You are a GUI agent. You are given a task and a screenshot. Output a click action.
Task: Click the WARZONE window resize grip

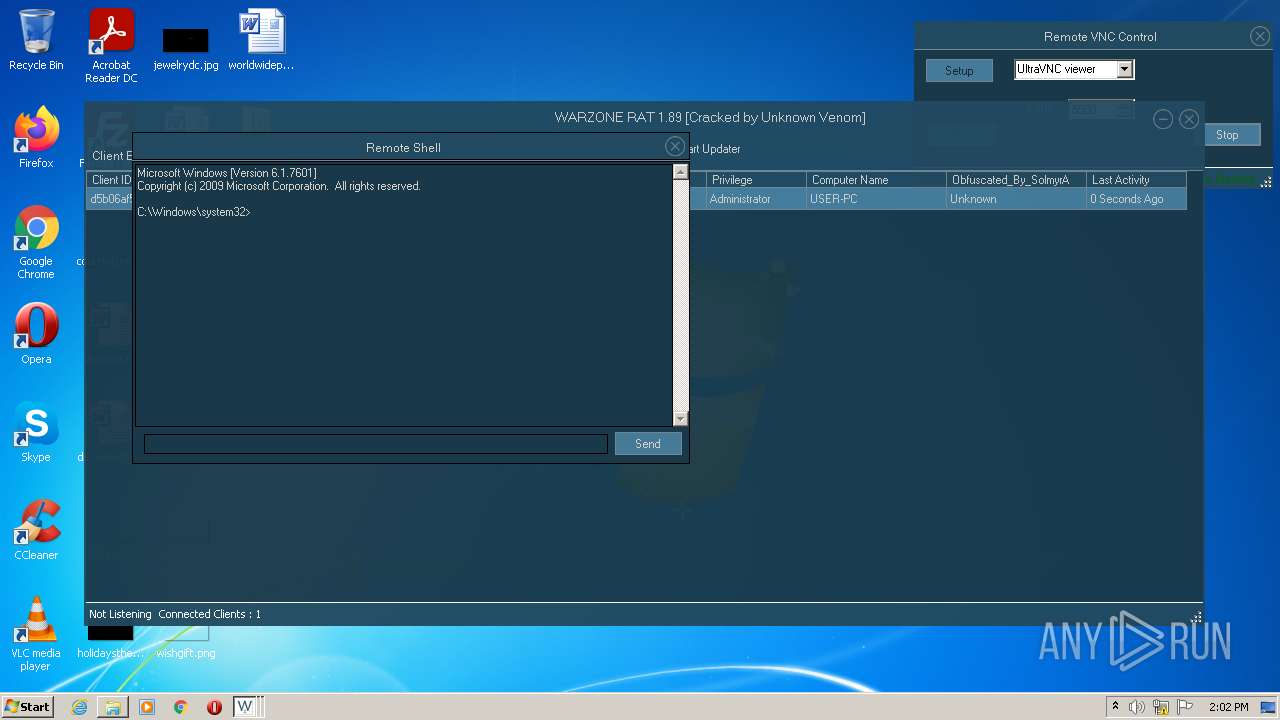coord(1196,617)
